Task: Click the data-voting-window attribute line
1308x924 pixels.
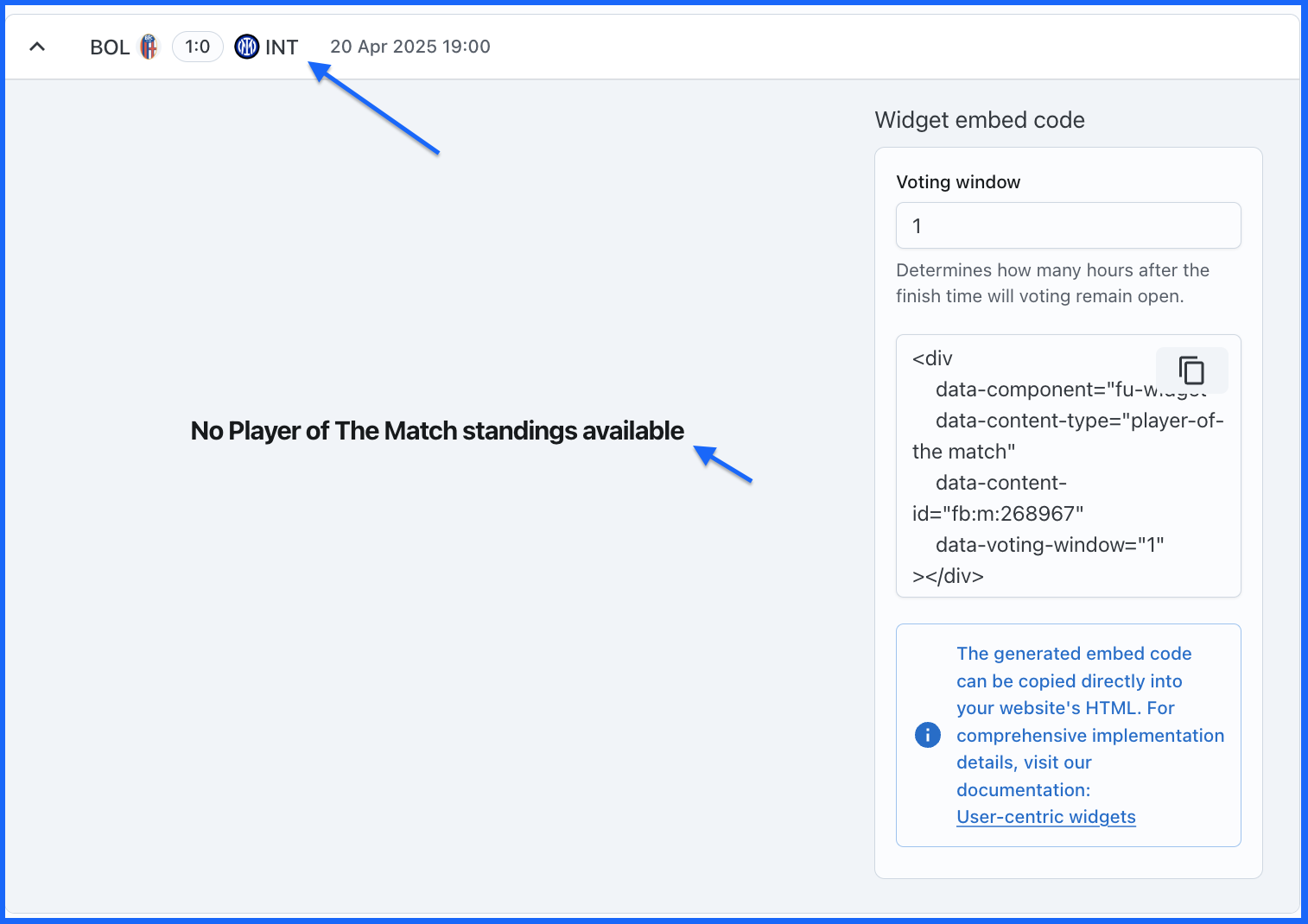Action: coord(1050,545)
